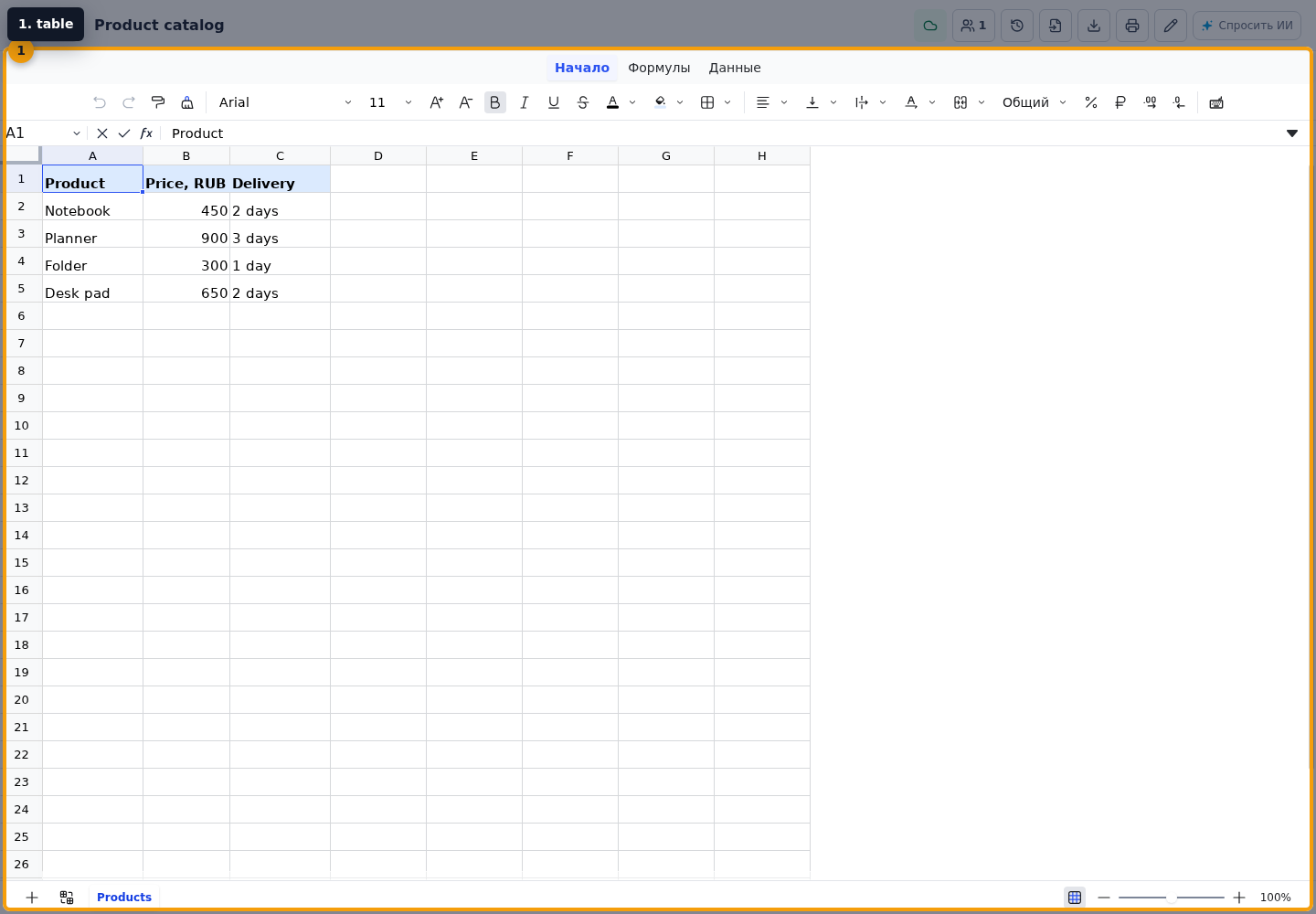Open the fx insert function button
Screen dimensions: 1316x914
146,133
